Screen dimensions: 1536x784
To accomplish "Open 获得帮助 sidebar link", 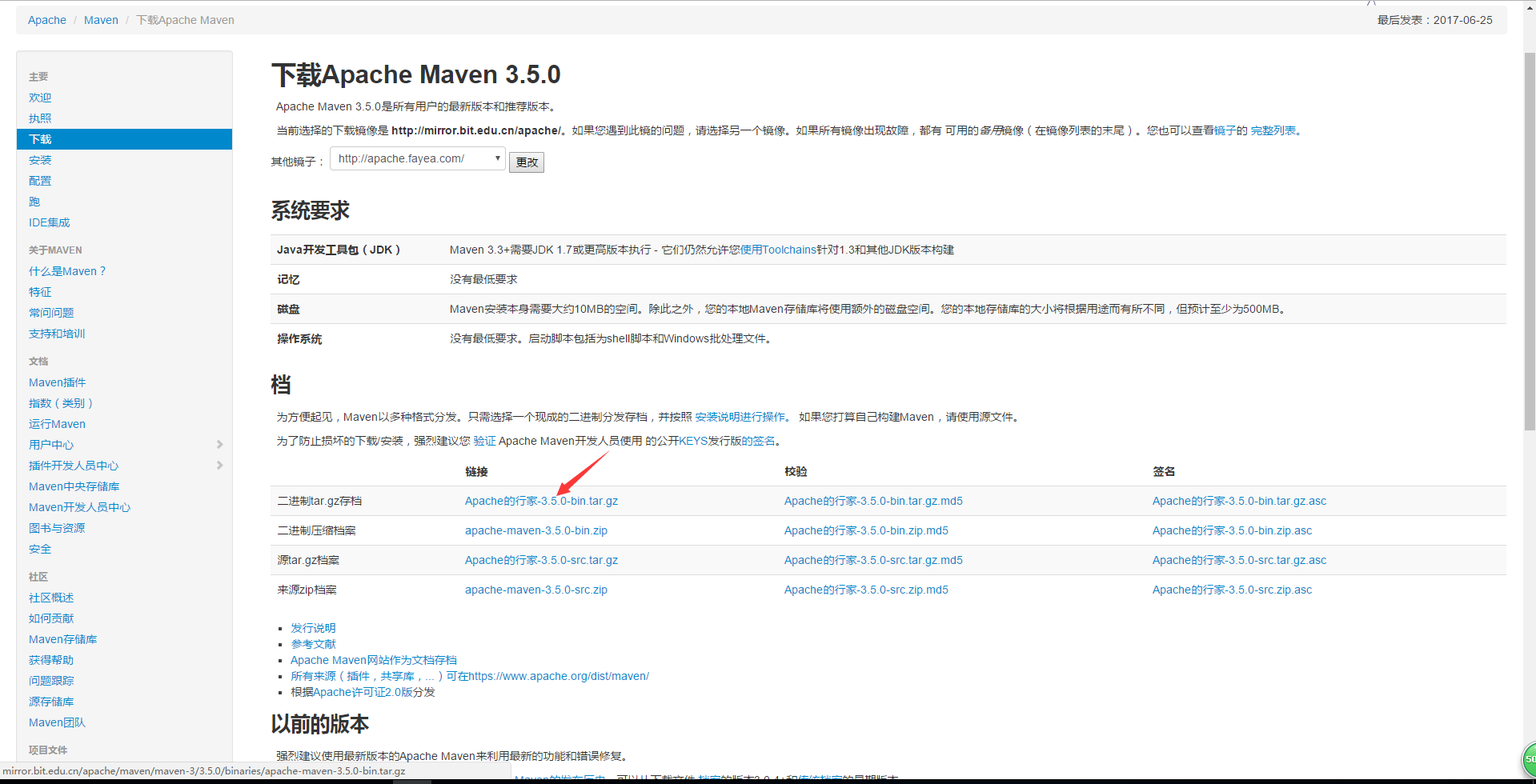I will [x=51, y=660].
